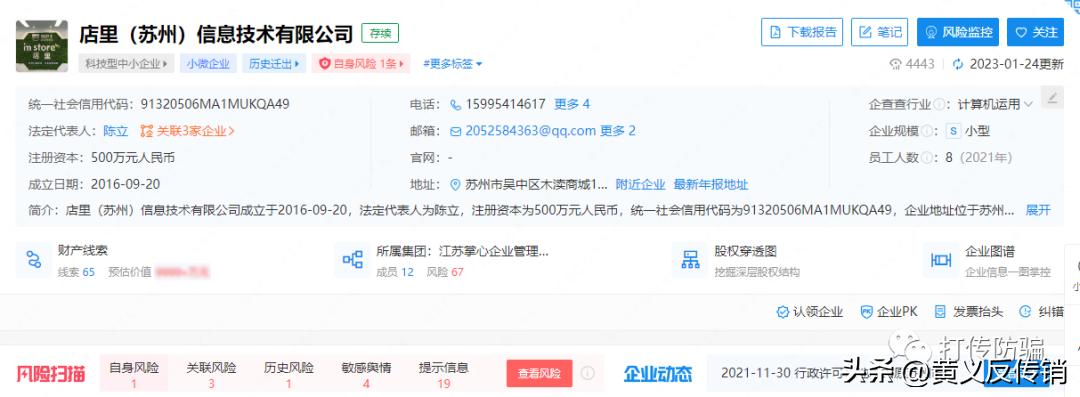Select the 关联风险 3 risk tab
The width and height of the screenshot is (1080, 397).
(211, 375)
